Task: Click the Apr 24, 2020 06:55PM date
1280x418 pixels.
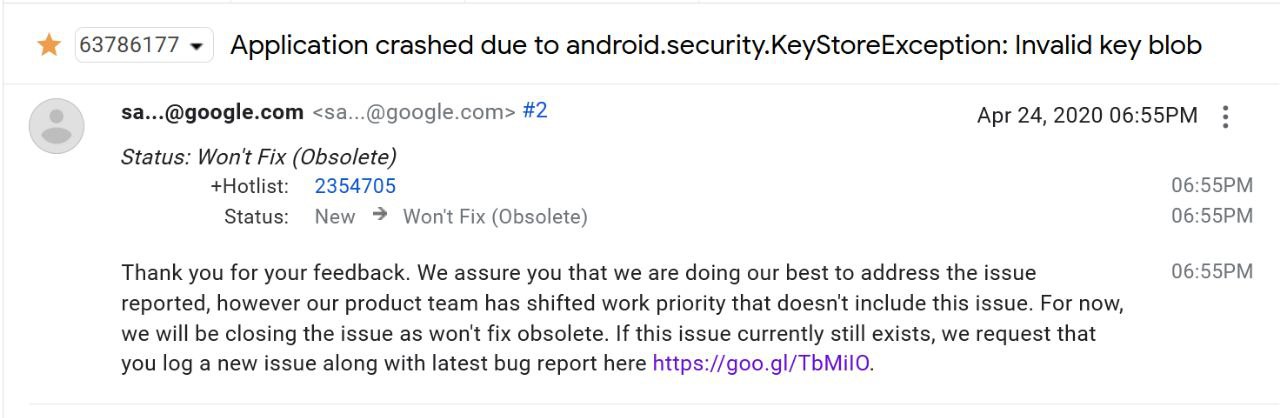Action: 1087,115
